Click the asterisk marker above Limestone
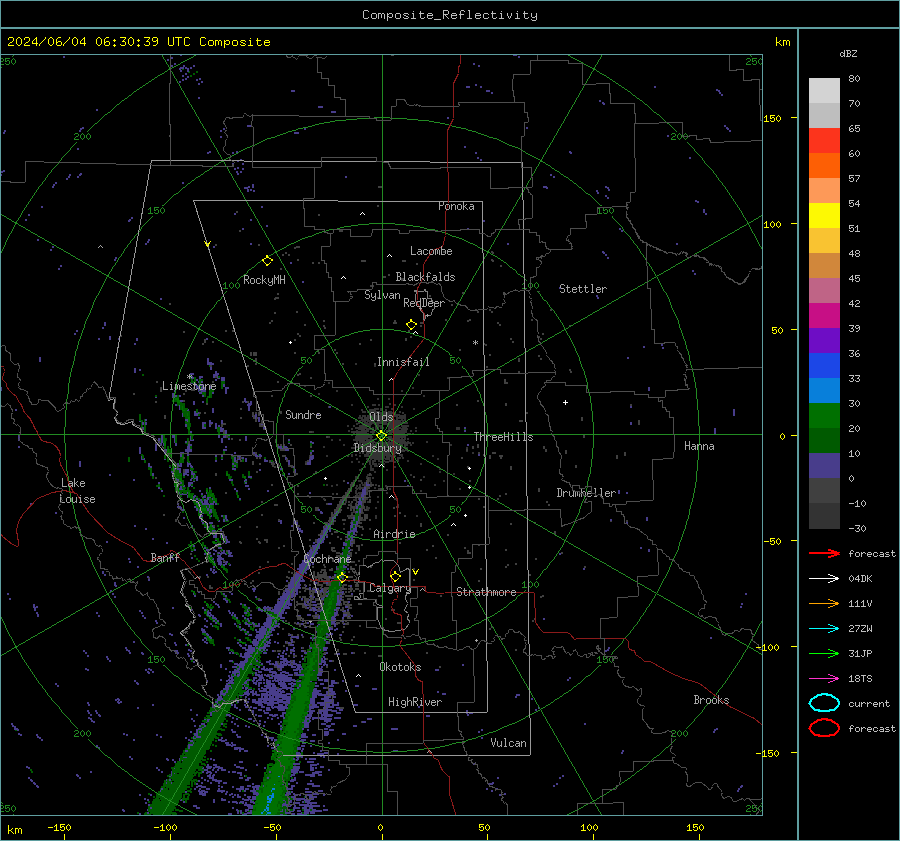 tap(189, 377)
